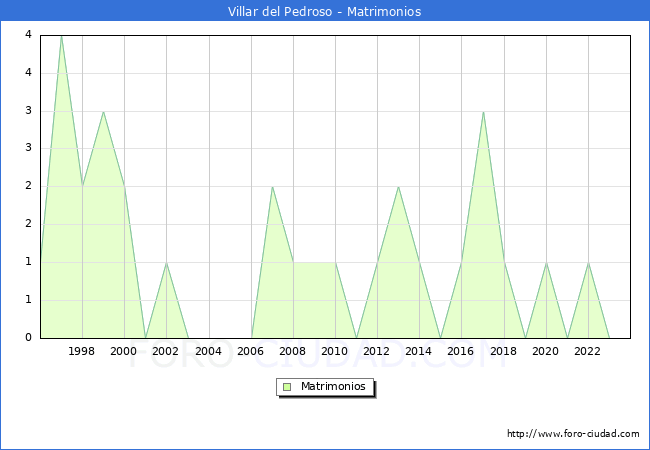The height and width of the screenshot is (450, 650).
Task: Select the 2010 x-axis label
Action: pyautogui.click(x=335, y=351)
